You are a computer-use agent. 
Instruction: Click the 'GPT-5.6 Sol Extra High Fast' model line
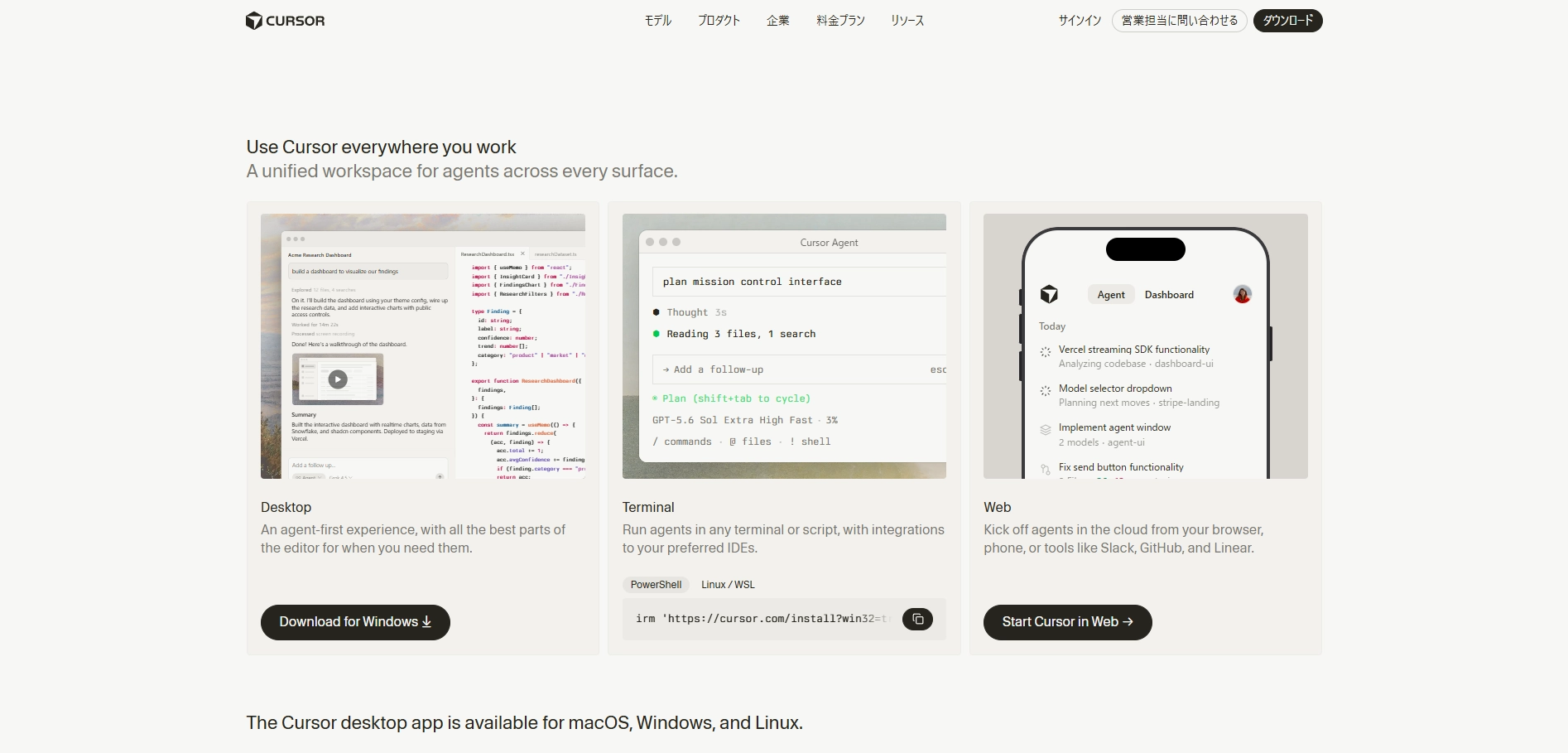tap(745, 420)
